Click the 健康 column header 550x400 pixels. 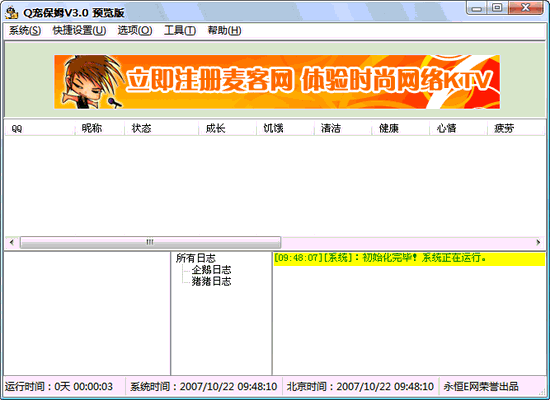click(401, 128)
